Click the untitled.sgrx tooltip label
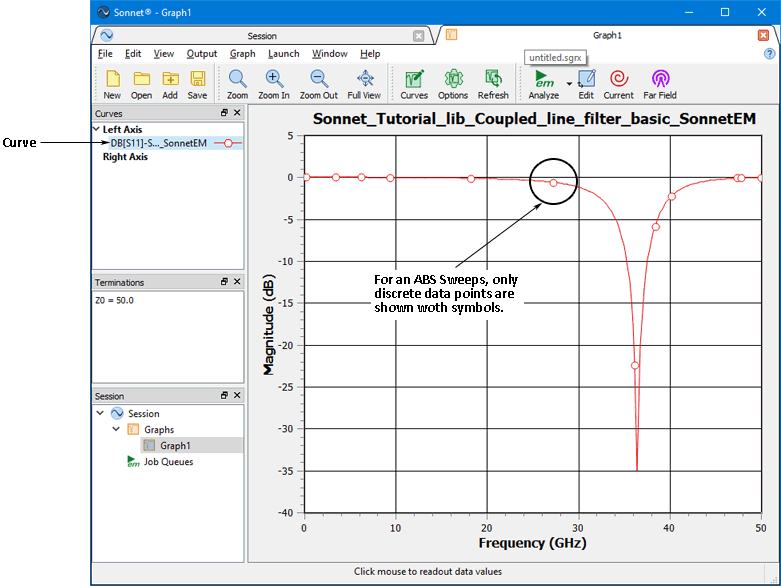The height and width of the screenshot is (586, 781). 555,58
